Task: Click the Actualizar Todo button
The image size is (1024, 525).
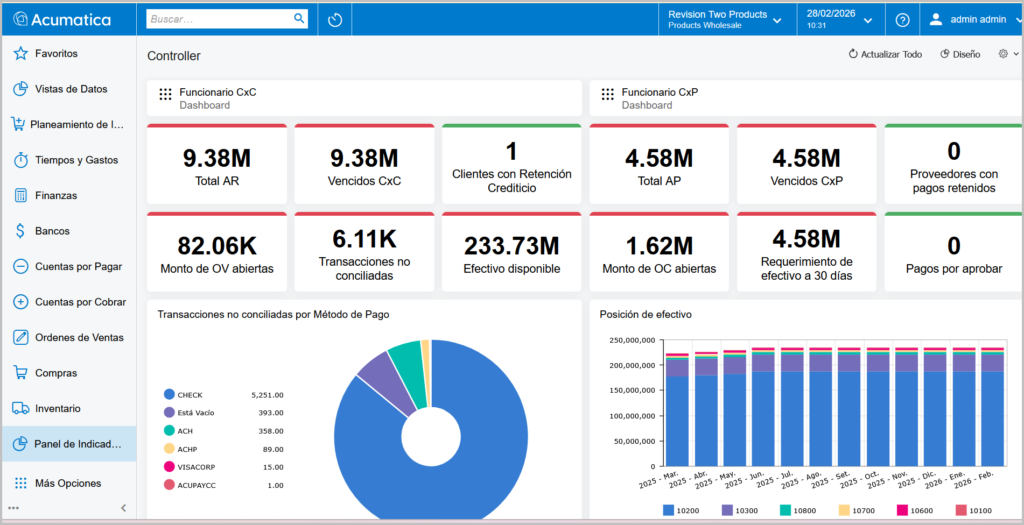Action: pos(884,54)
